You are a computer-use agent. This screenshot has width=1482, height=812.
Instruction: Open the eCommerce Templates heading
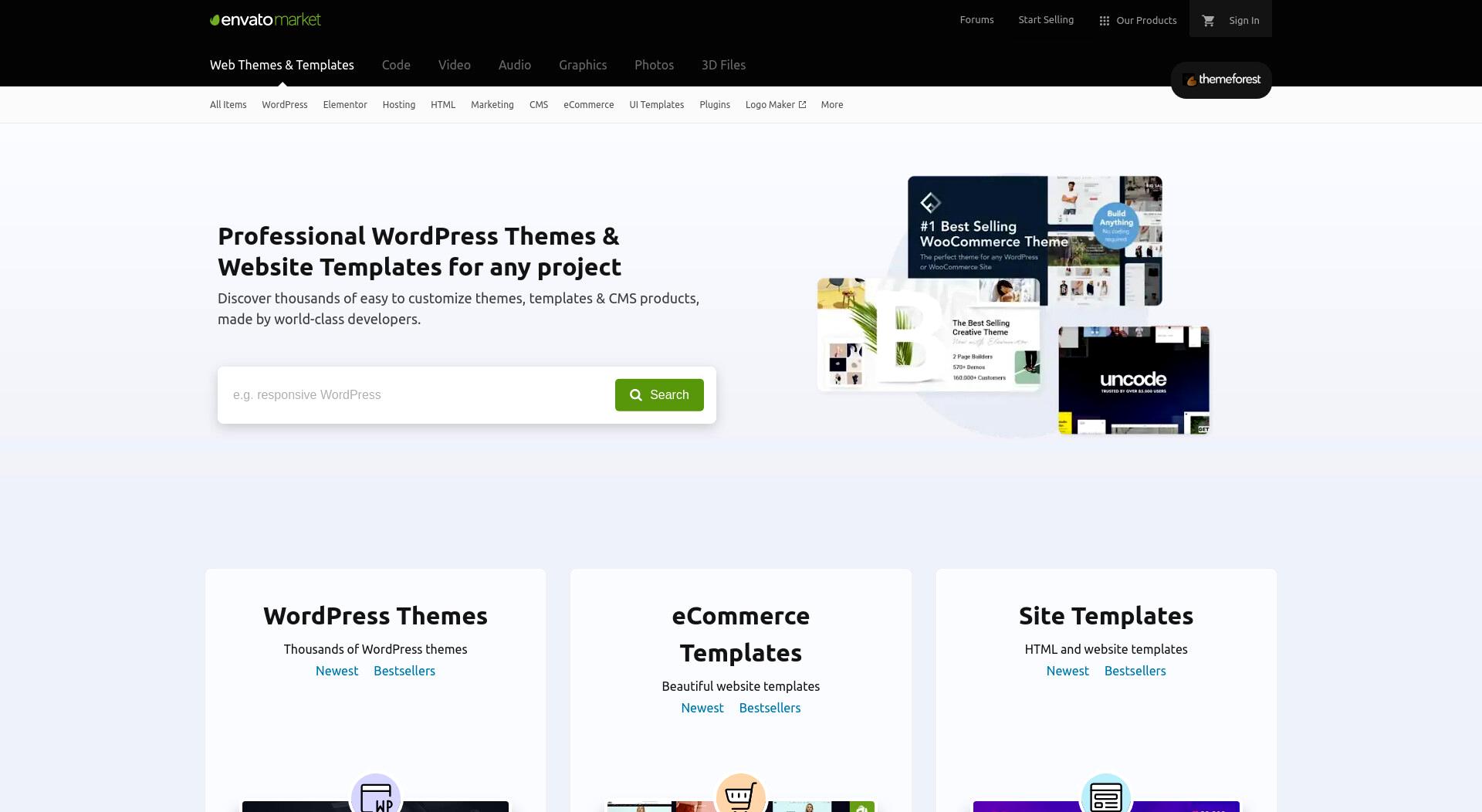point(741,634)
